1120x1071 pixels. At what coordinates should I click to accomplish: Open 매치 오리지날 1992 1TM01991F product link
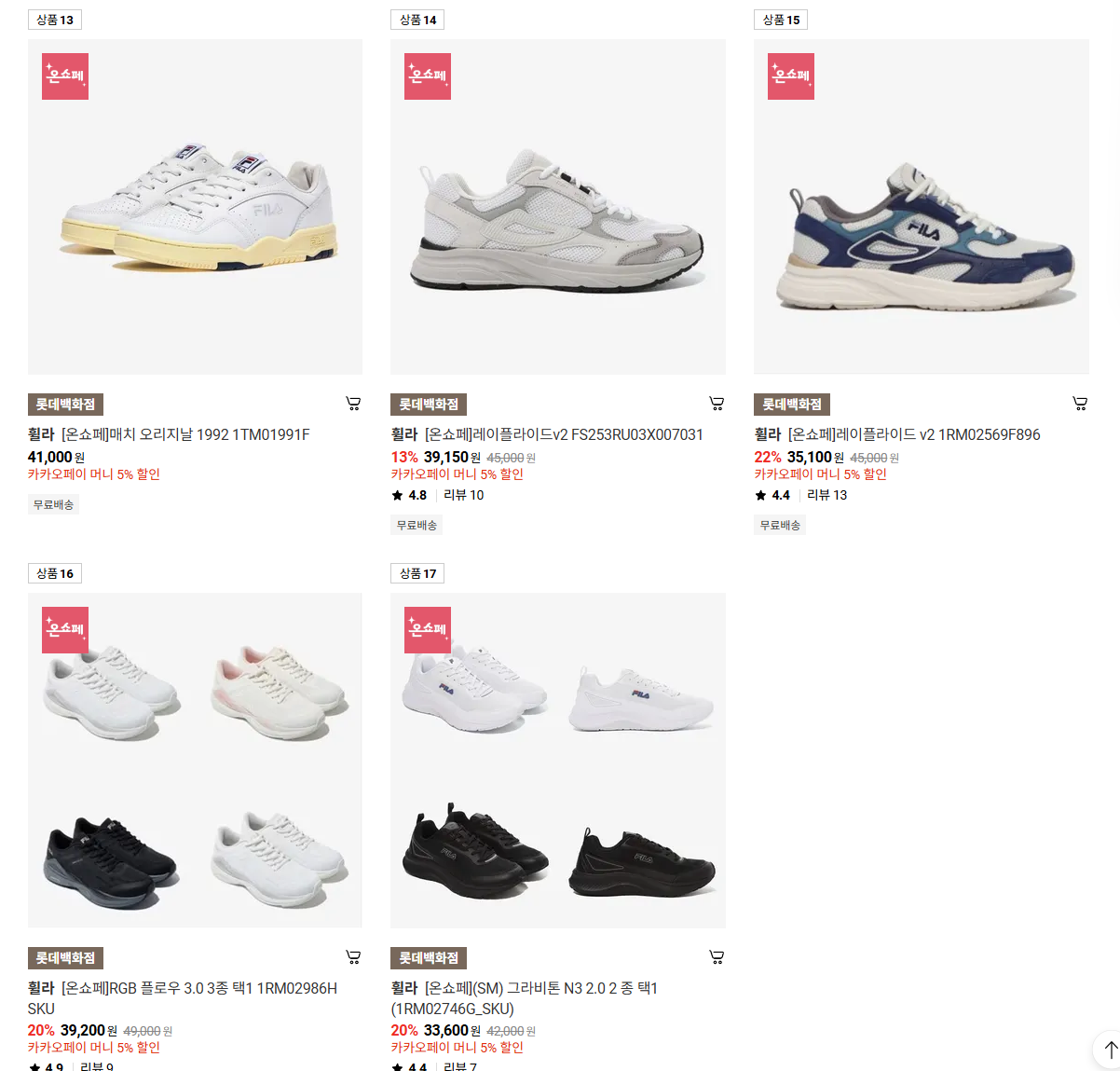tap(169, 434)
